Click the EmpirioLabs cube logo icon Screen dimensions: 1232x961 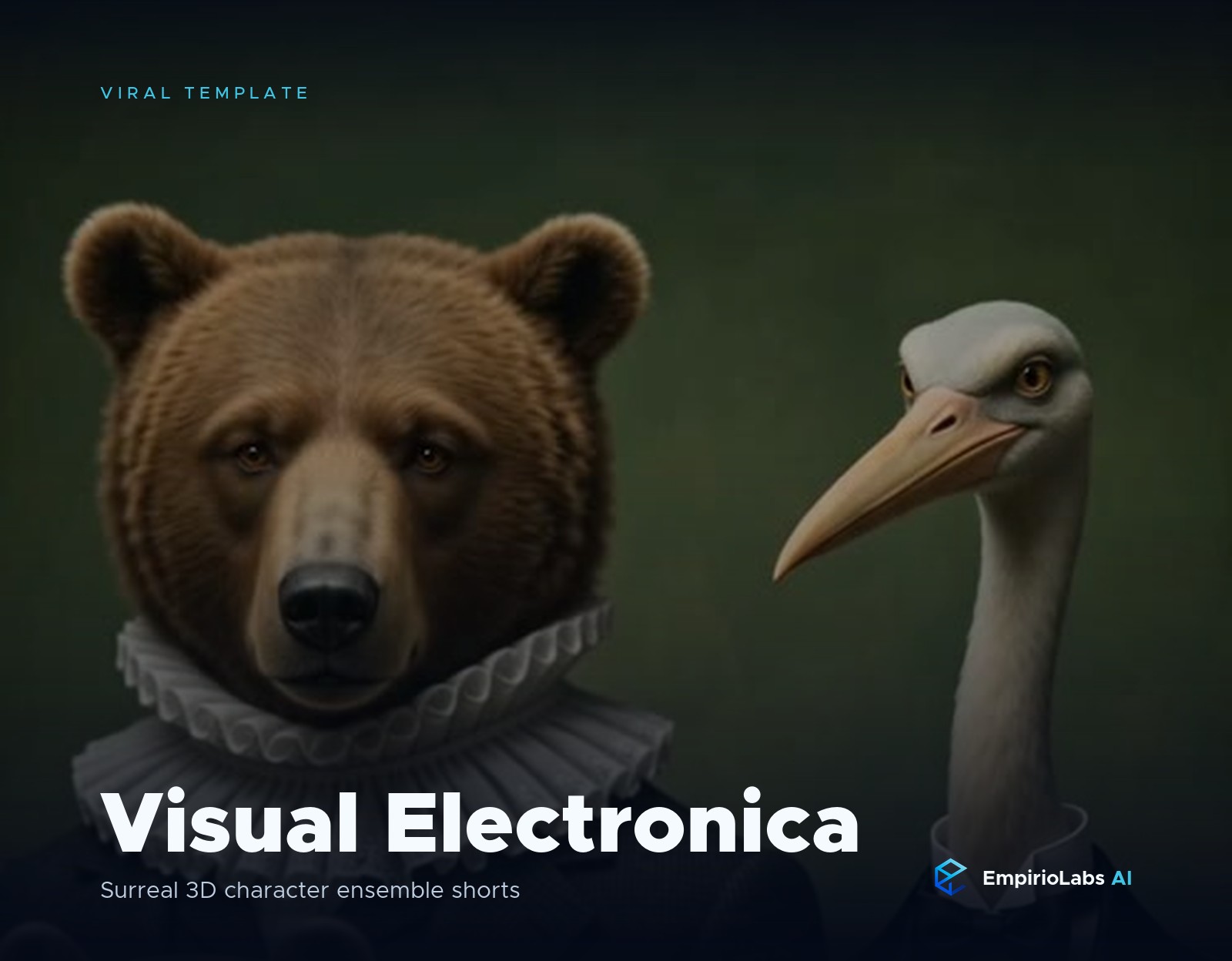pos(950,877)
